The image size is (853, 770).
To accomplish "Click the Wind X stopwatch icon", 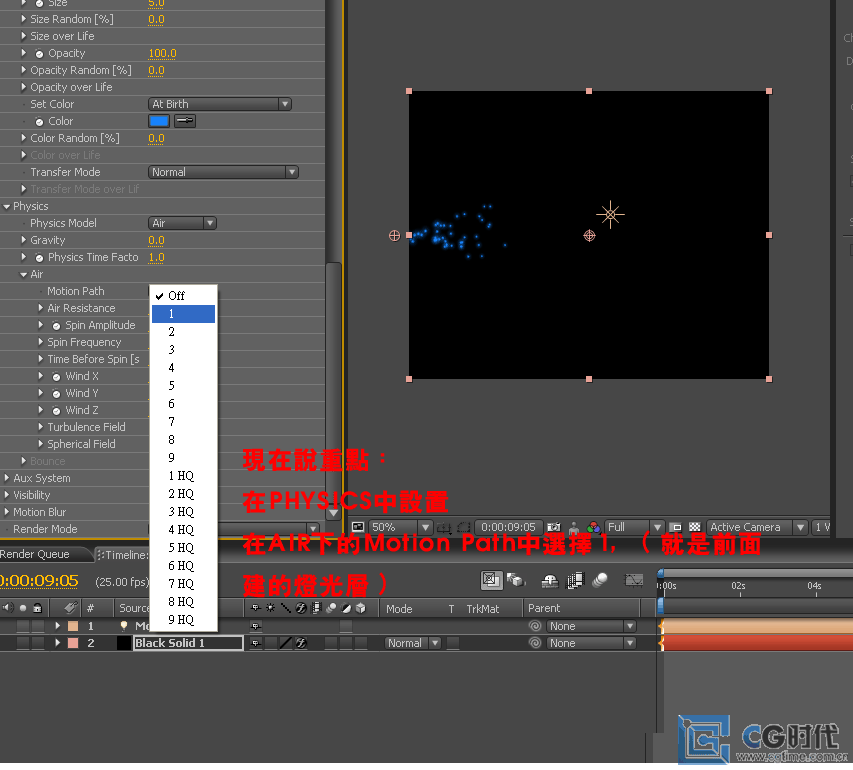I will 57,377.
